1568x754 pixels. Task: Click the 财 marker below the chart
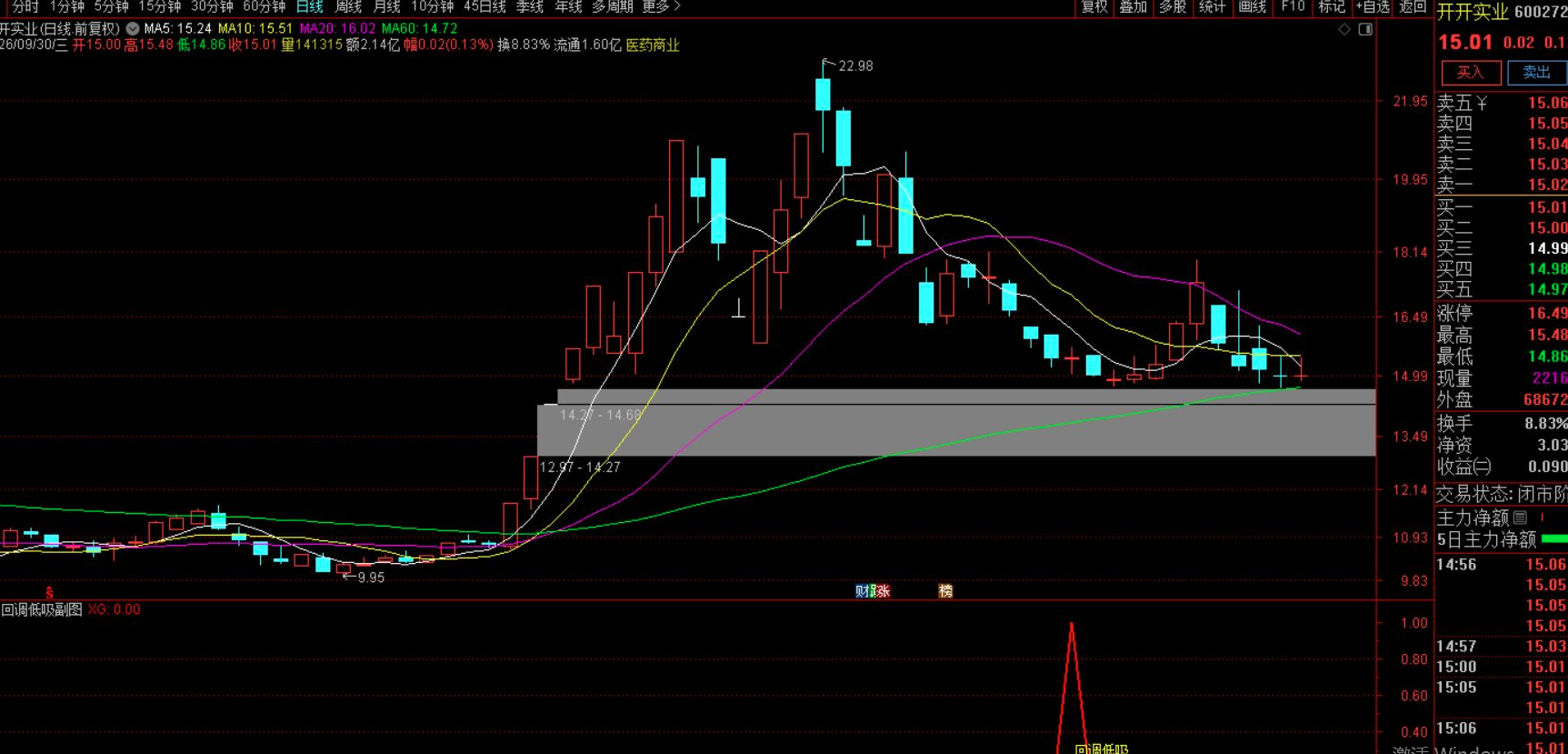point(862,591)
